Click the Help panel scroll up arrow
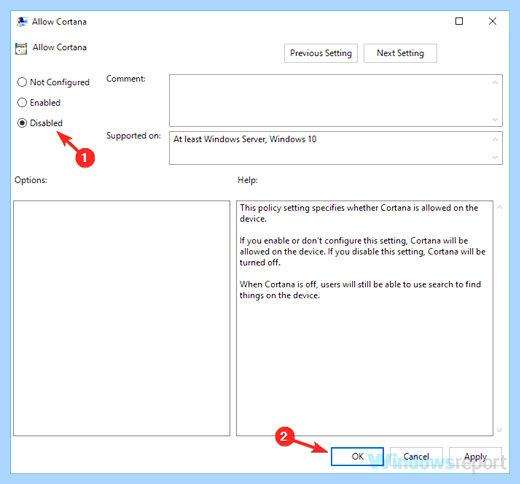 pos(499,207)
